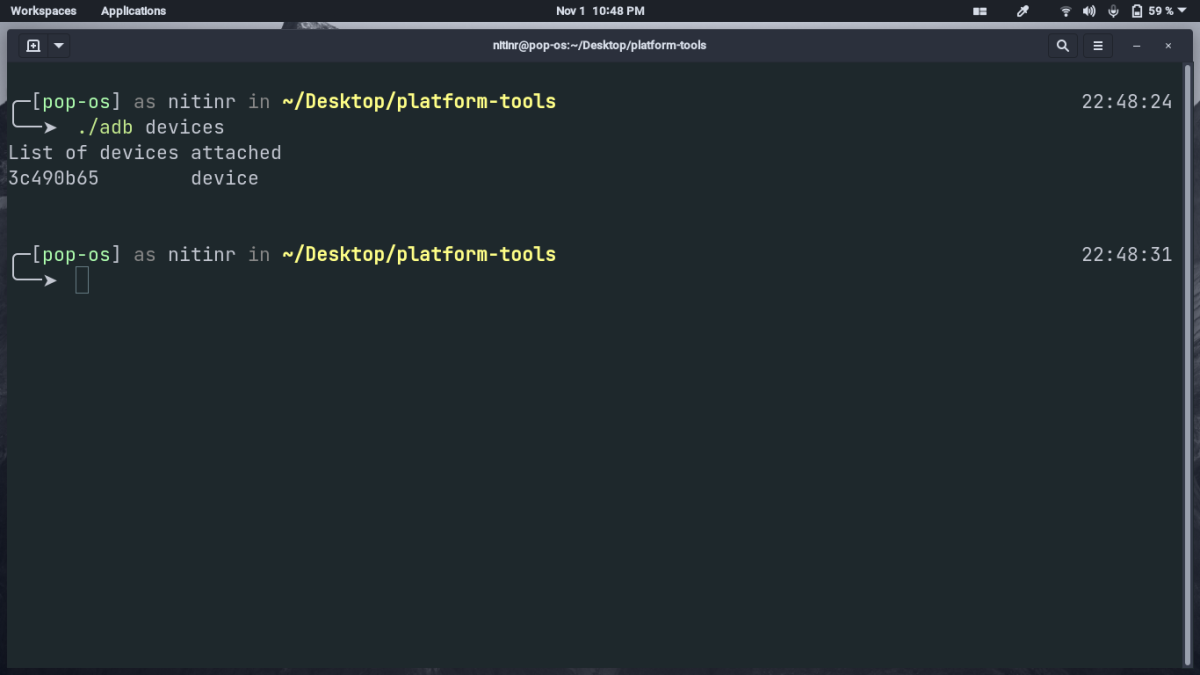Viewport: 1200px width, 675px height.
Task: Click the 'List of devices attached' line
Action: coord(145,153)
